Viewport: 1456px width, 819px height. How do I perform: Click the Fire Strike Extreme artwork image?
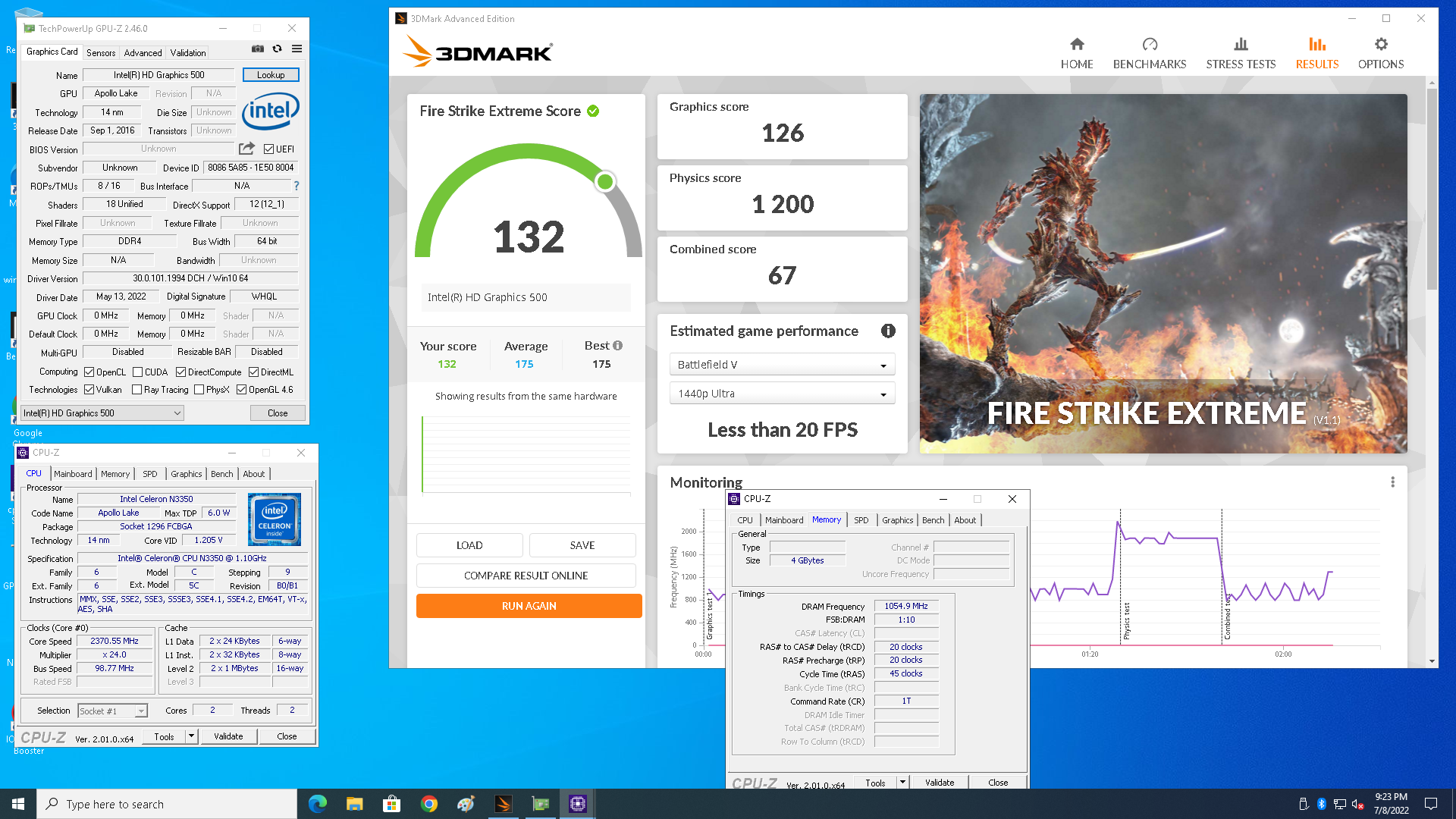pos(1163,274)
